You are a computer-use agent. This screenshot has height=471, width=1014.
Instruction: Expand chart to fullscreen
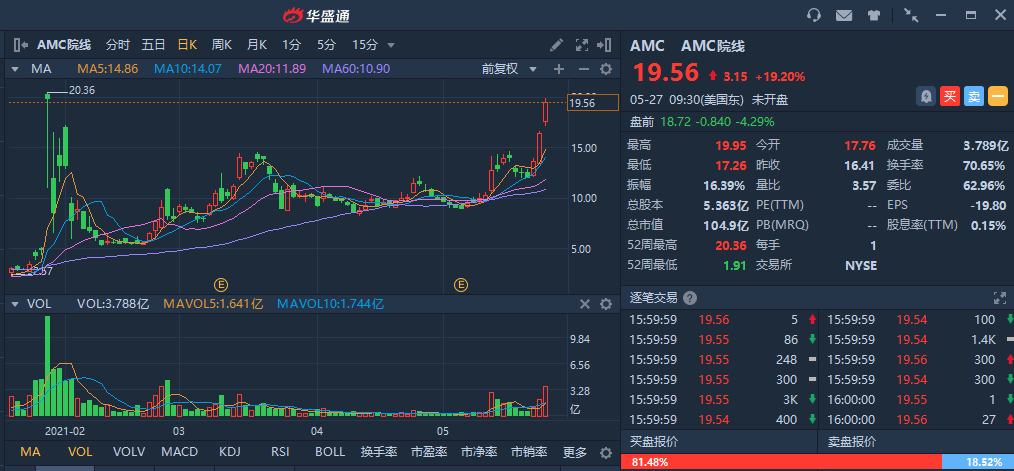pyautogui.click(x=582, y=45)
